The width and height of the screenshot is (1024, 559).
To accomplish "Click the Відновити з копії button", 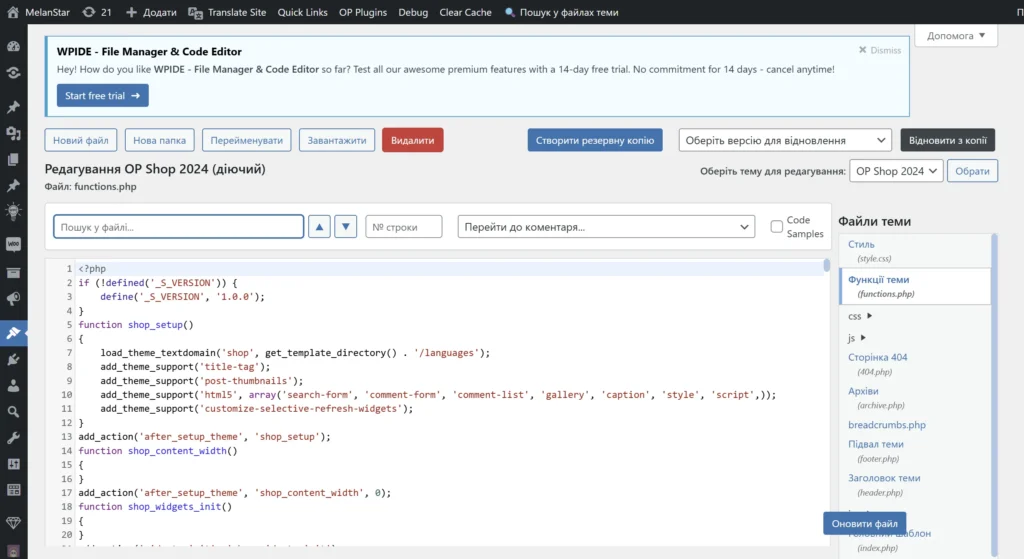I will click(948, 140).
